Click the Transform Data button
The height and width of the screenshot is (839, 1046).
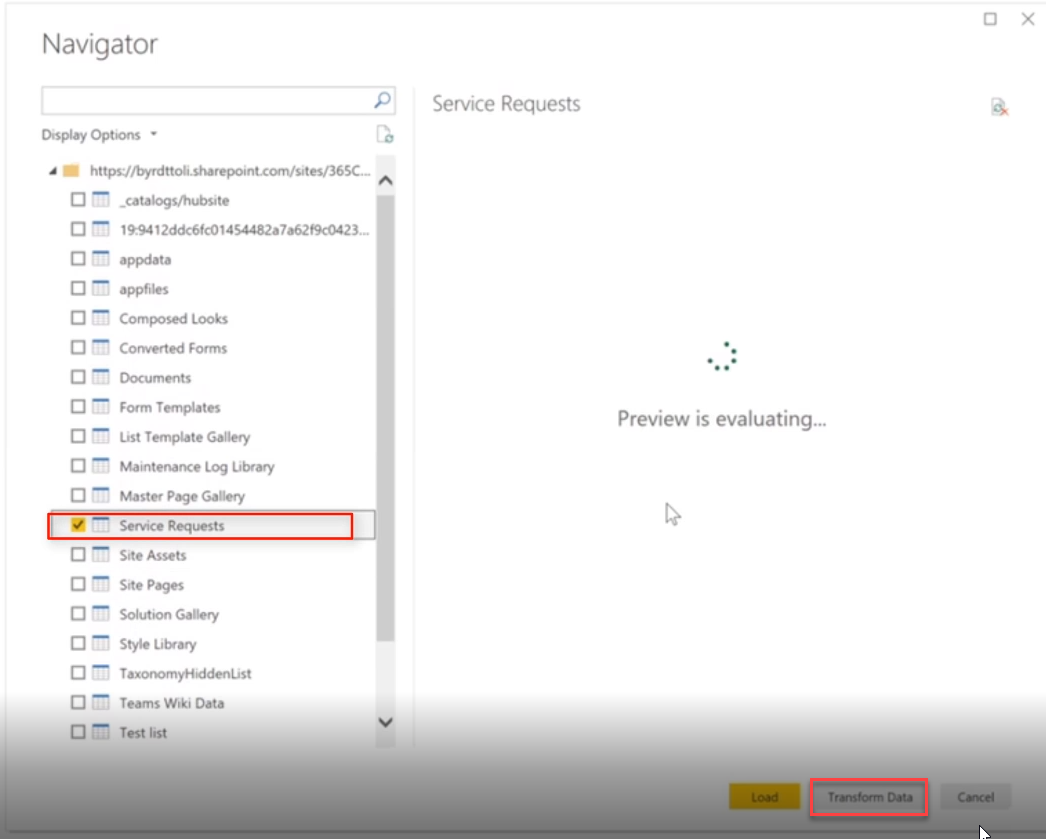869,797
